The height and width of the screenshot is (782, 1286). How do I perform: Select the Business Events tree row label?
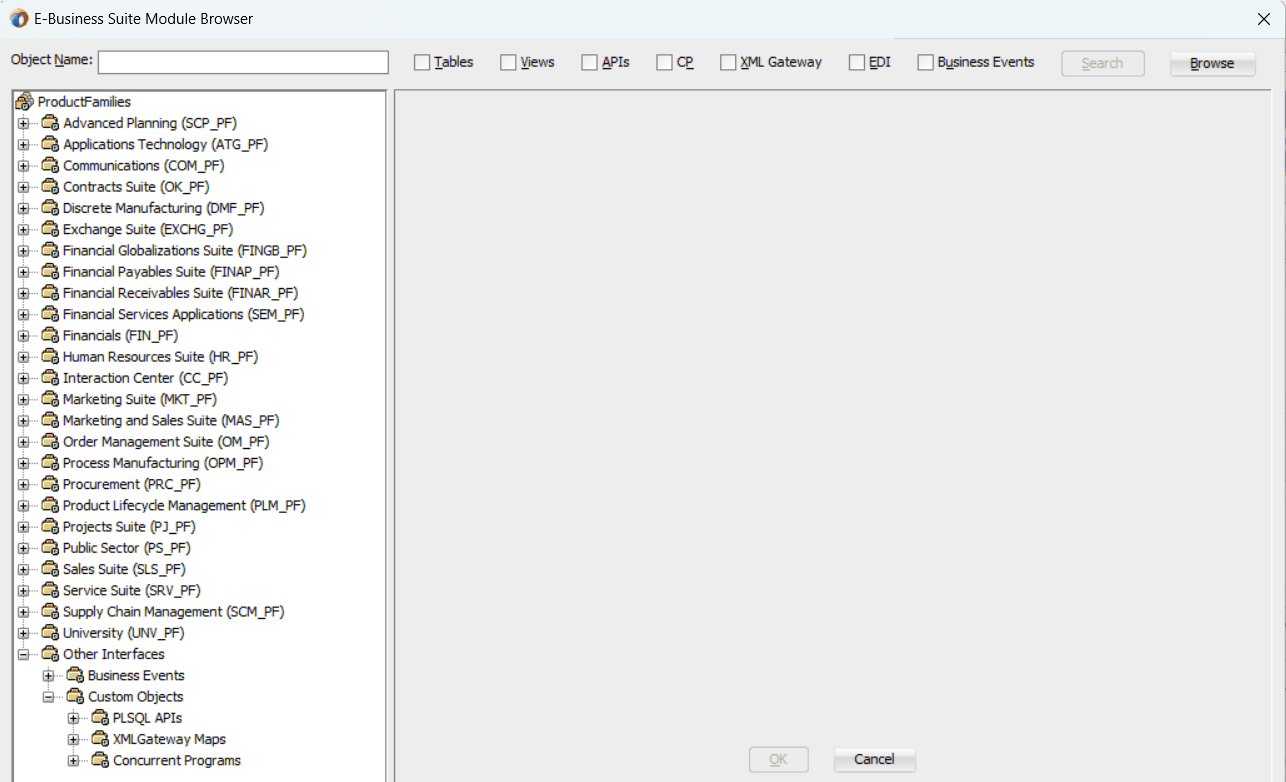point(136,676)
